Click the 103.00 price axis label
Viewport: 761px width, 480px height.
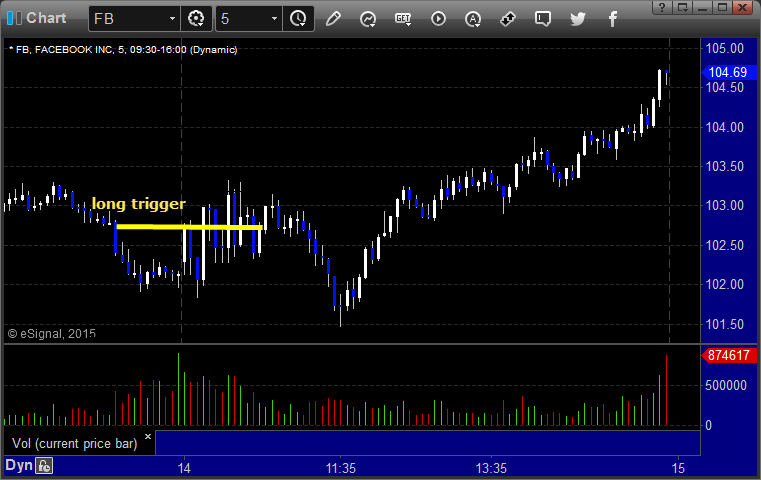(x=725, y=205)
